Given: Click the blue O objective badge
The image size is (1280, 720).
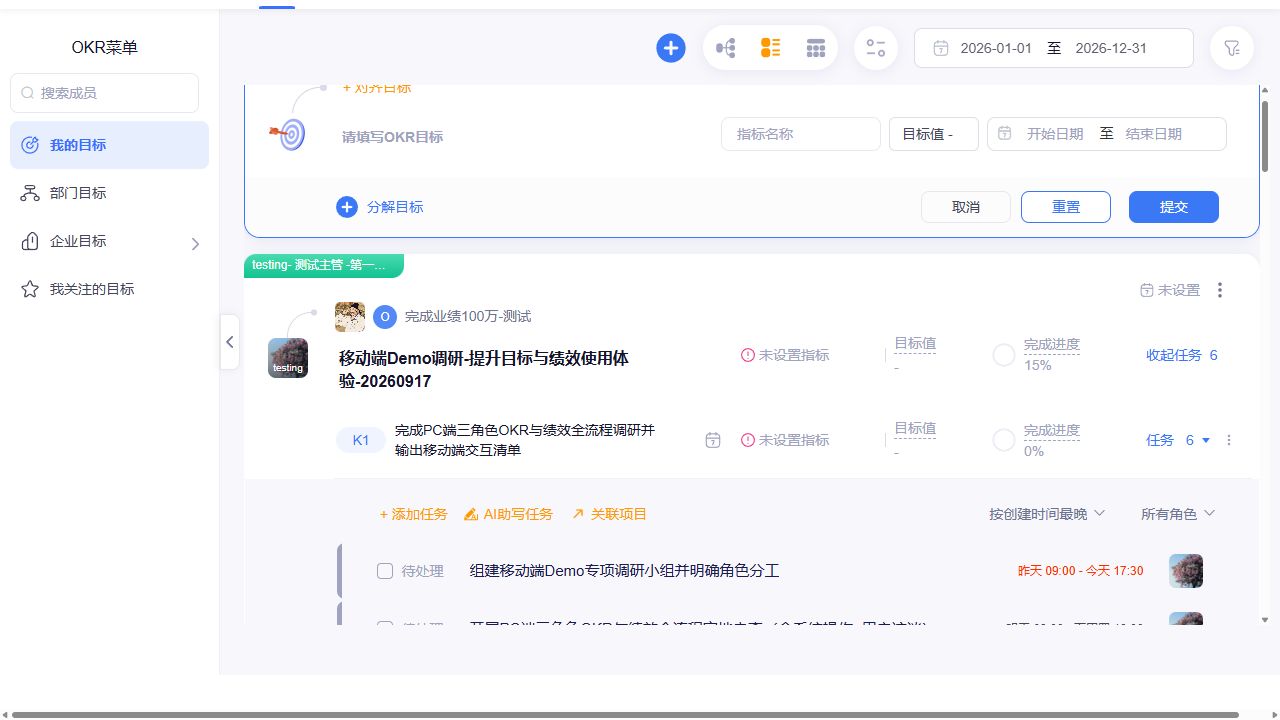Looking at the screenshot, I should pyautogui.click(x=385, y=317).
